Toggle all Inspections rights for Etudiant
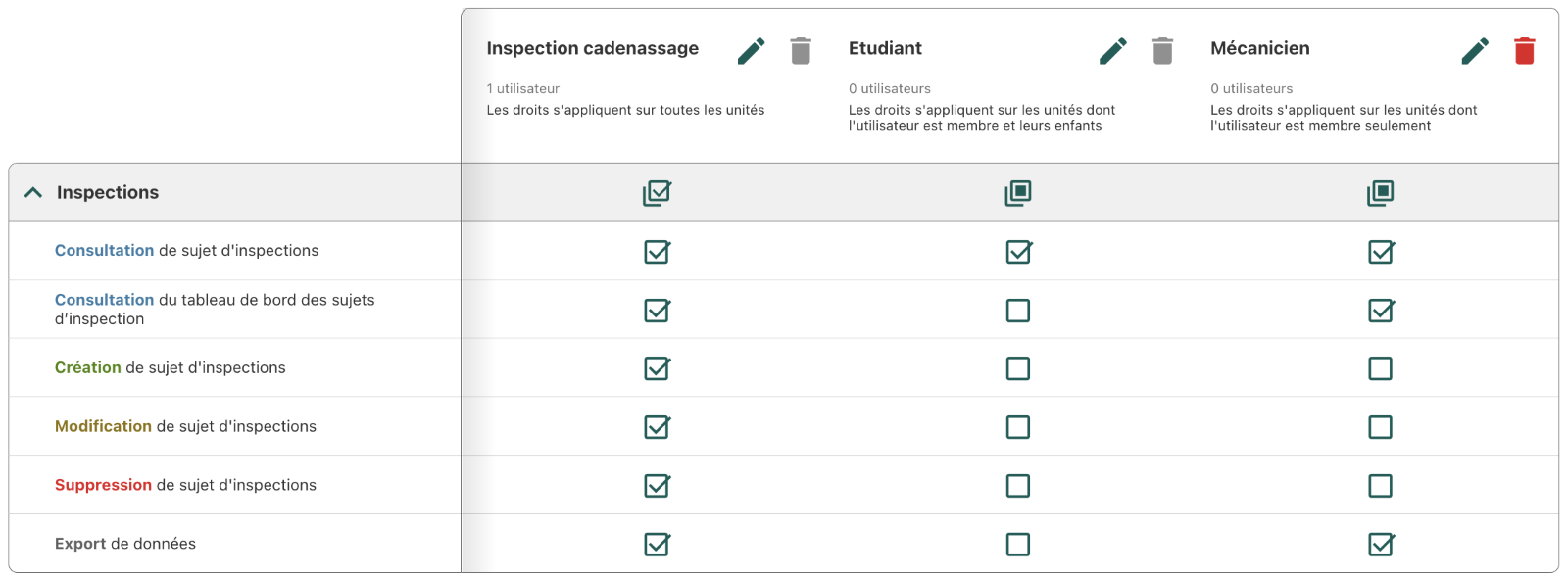The width and height of the screenshot is (1568, 578). 1018,193
